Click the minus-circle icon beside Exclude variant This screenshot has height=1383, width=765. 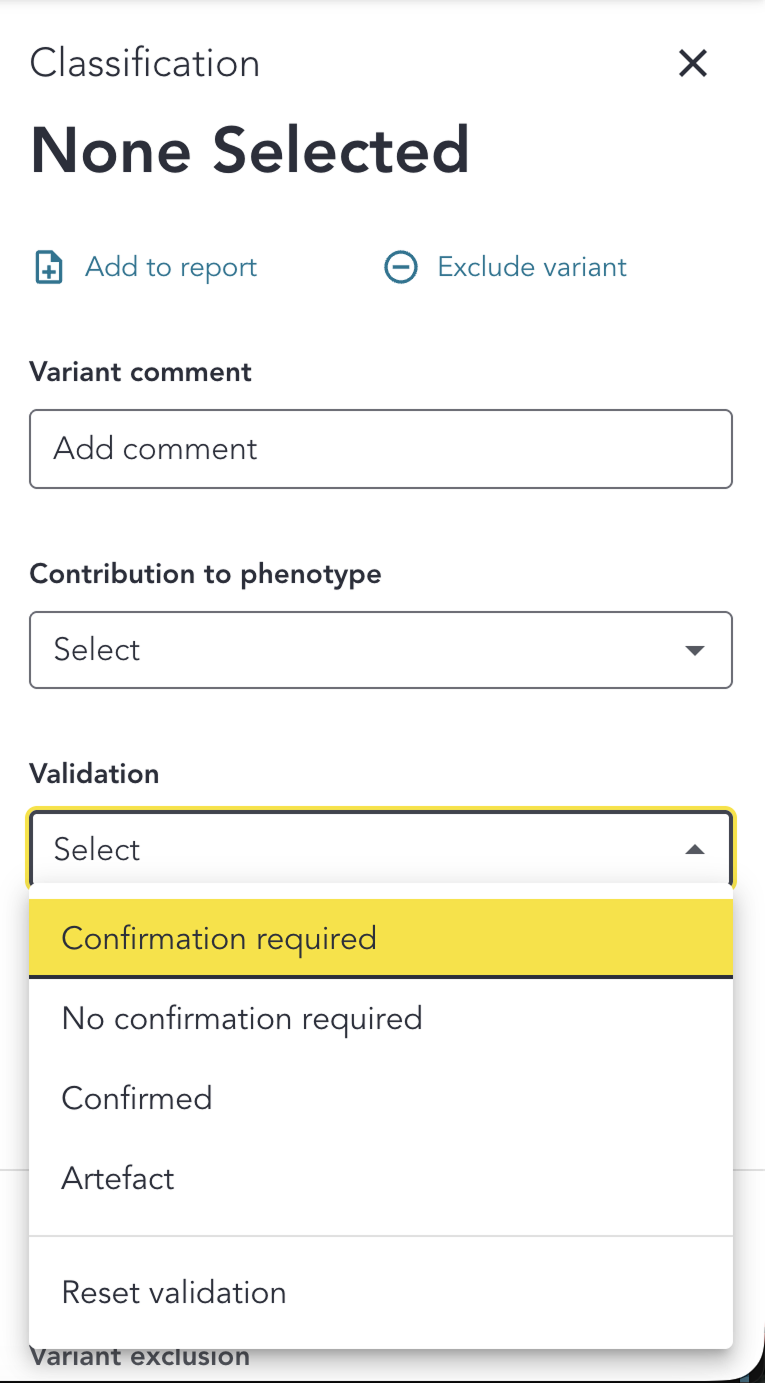(x=400, y=267)
